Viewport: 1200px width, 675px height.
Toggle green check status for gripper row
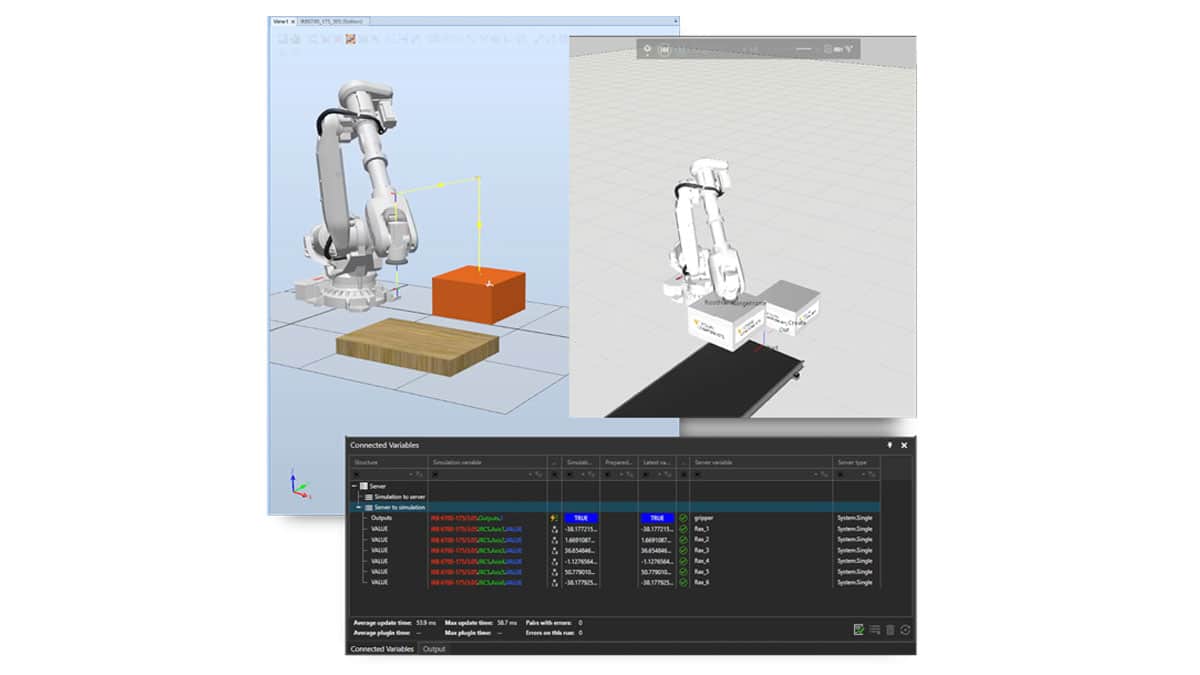coord(683,518)
